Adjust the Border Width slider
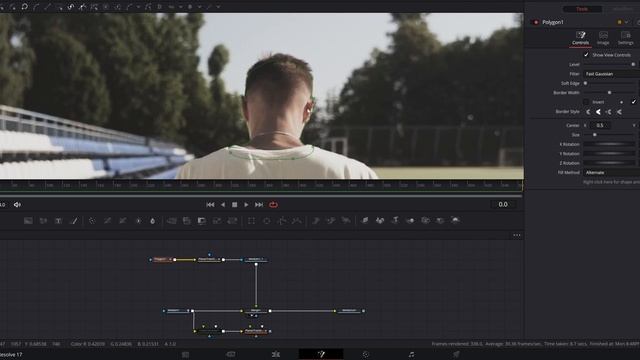Viewport: 640px width, 360px height. (x=609, y=93)
